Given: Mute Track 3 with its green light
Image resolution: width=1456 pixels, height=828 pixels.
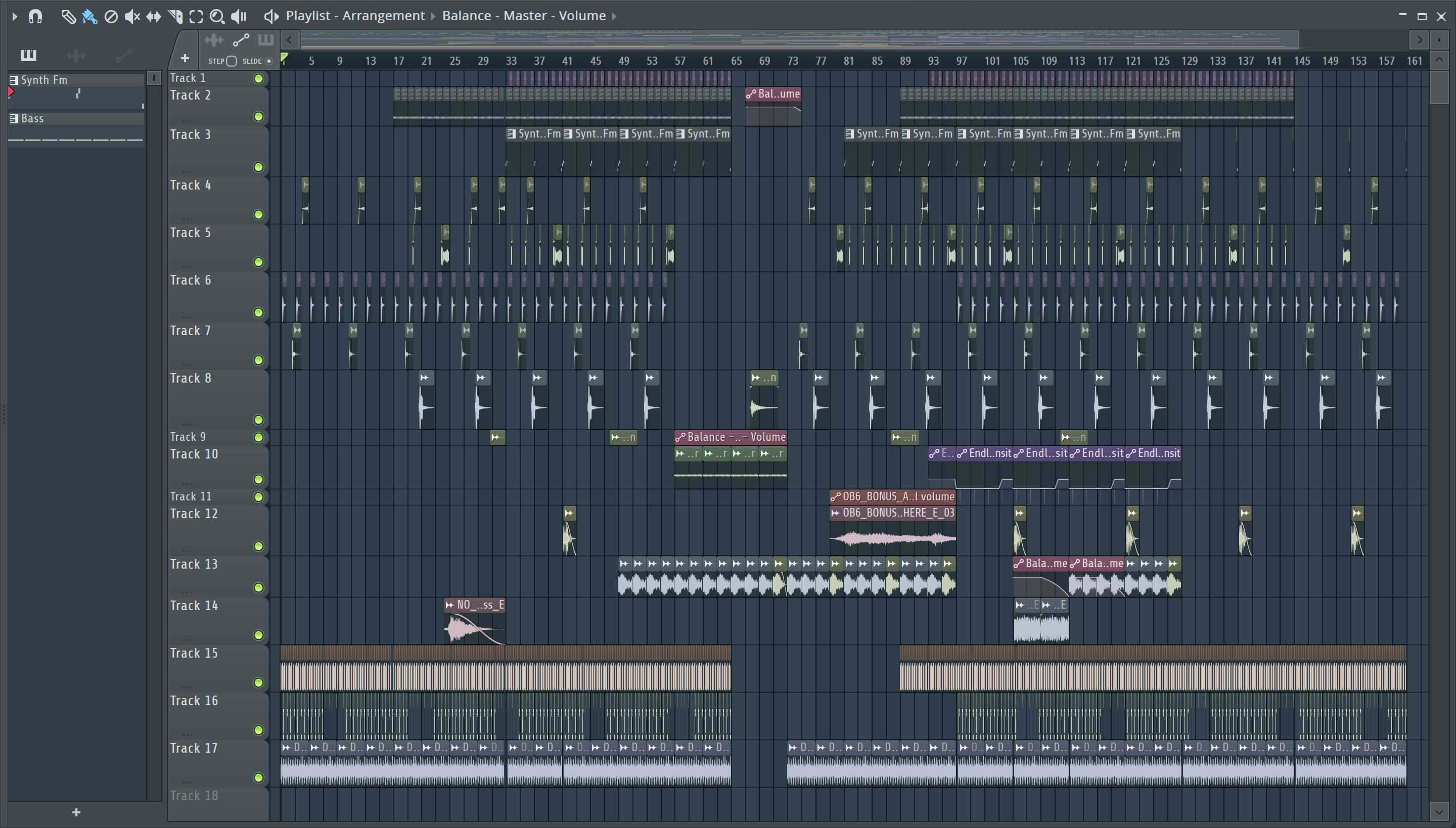Looking at the screenshot, I should click(258, 167).
